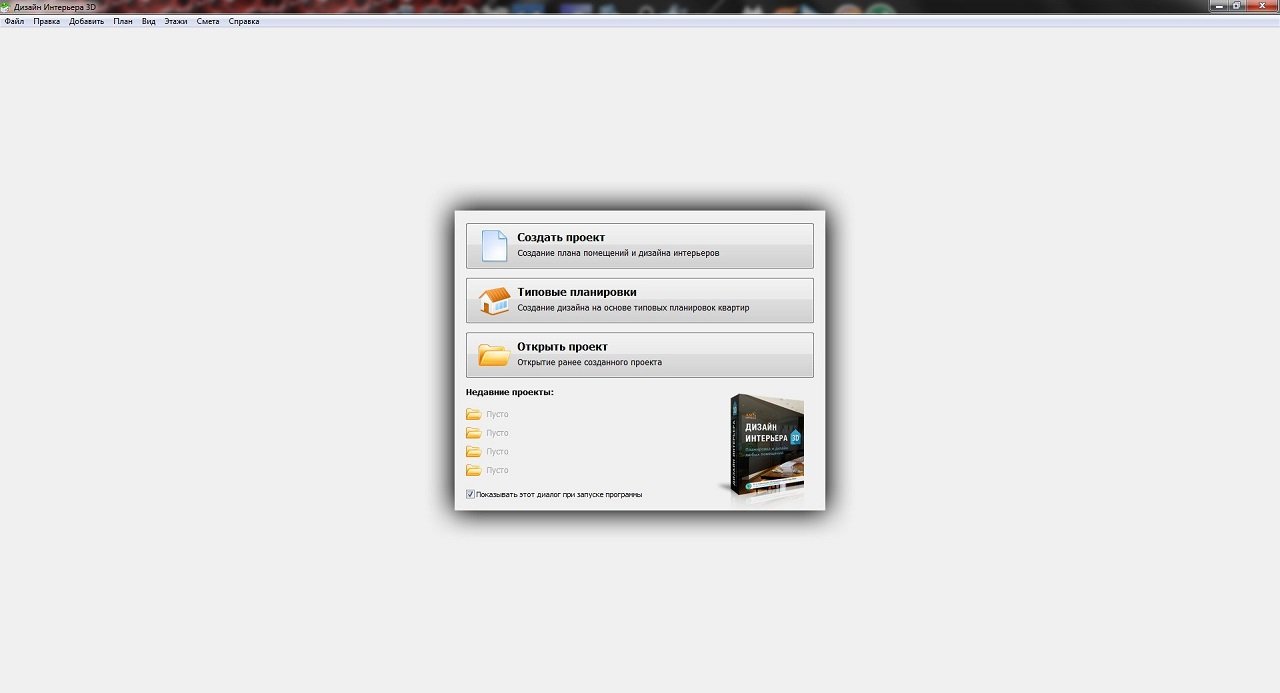1280x693 pixels.
Task: Open the План menu
Action: click(123, 21)
